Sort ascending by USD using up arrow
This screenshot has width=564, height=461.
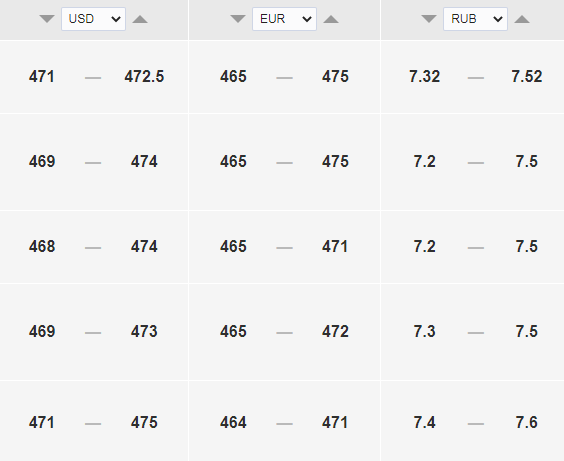[140, 19]
